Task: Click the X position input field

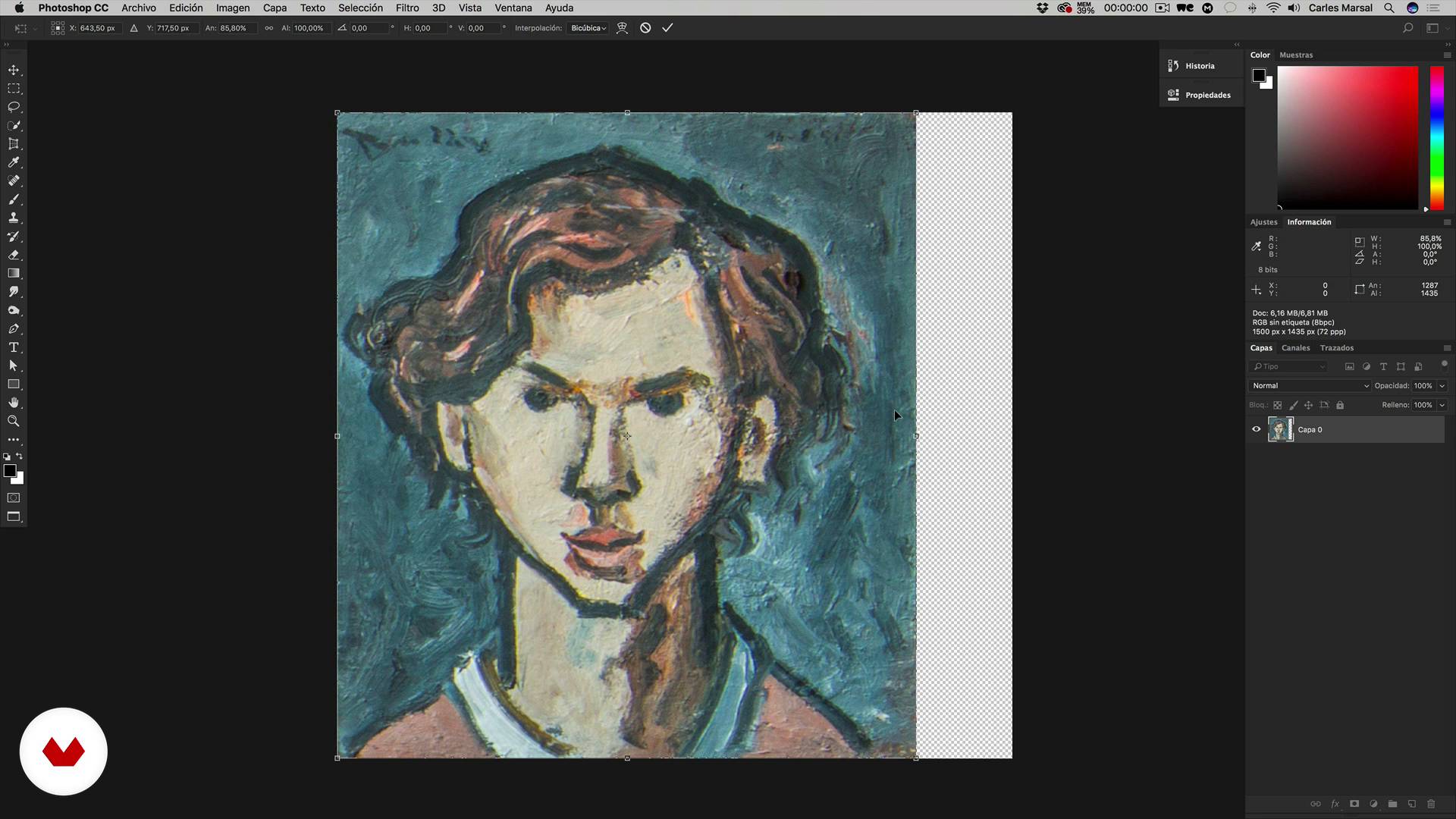Action: click(99, 28)
